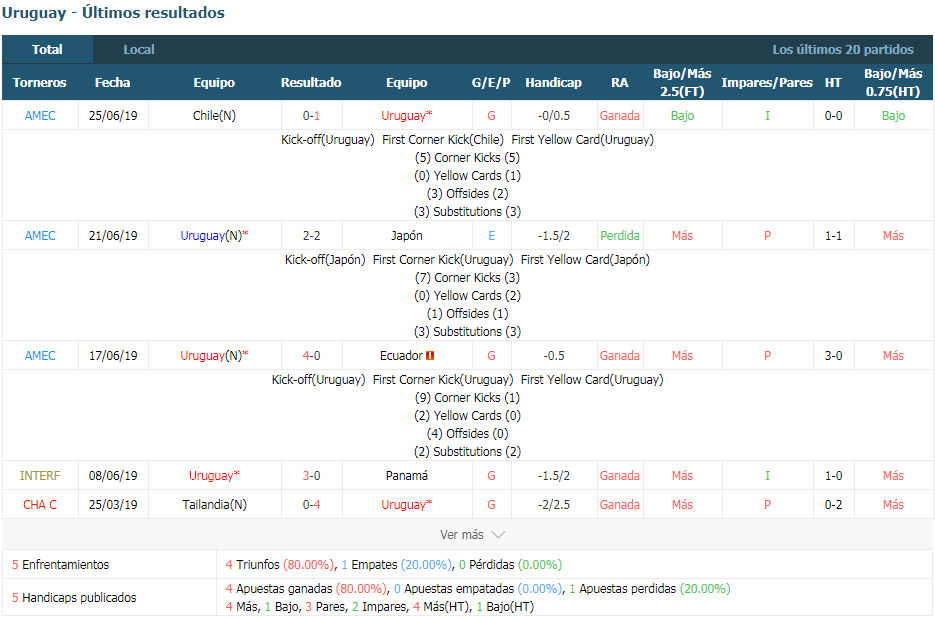The image size is (935, 618).
Task: Click the Bajo/Más 2.5(FT) column header
Action: click(x=682, y=82)
